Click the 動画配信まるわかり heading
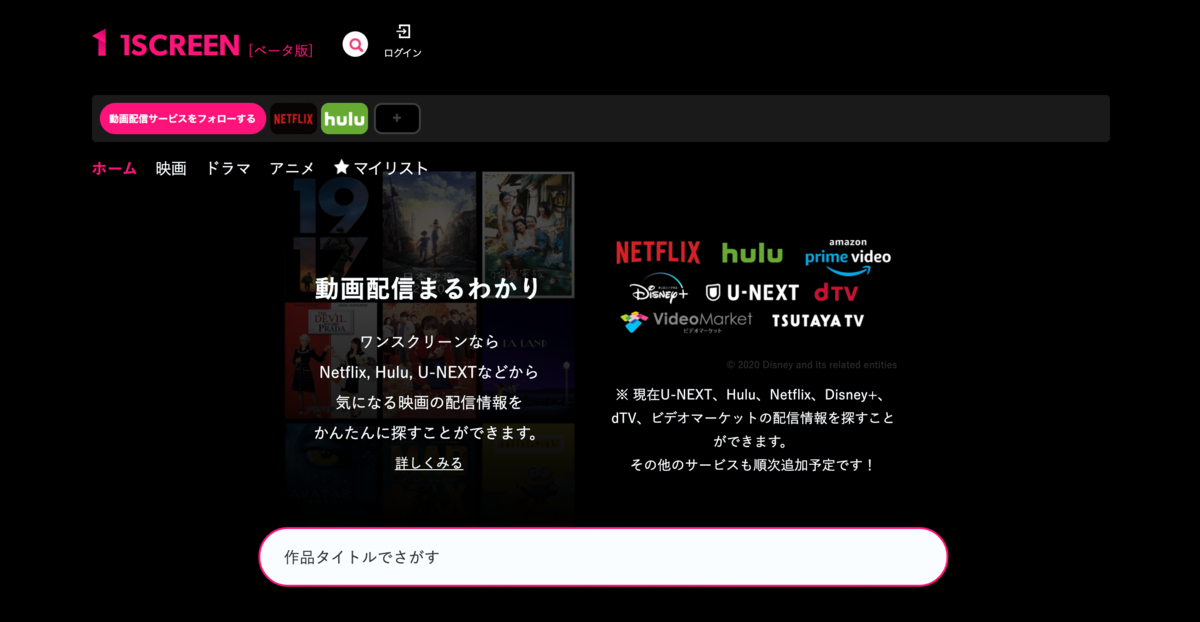Viewport: 1200px width, 622px height. point(428,288)
